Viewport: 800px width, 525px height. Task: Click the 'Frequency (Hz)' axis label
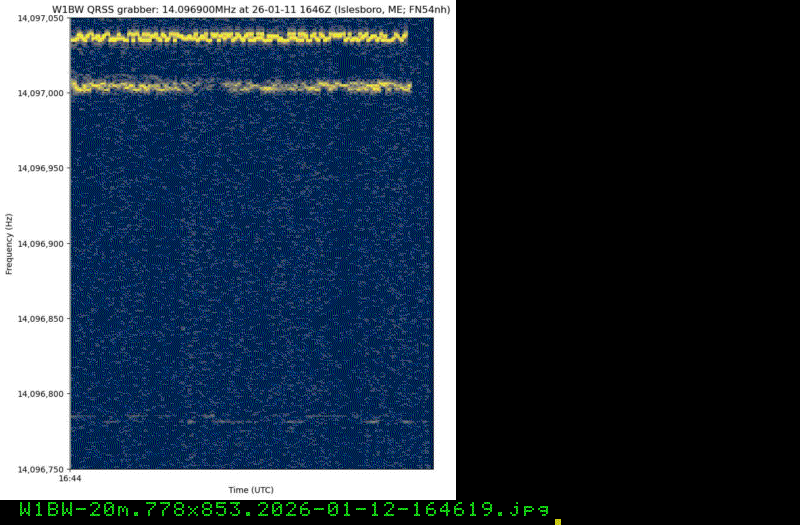9,244
